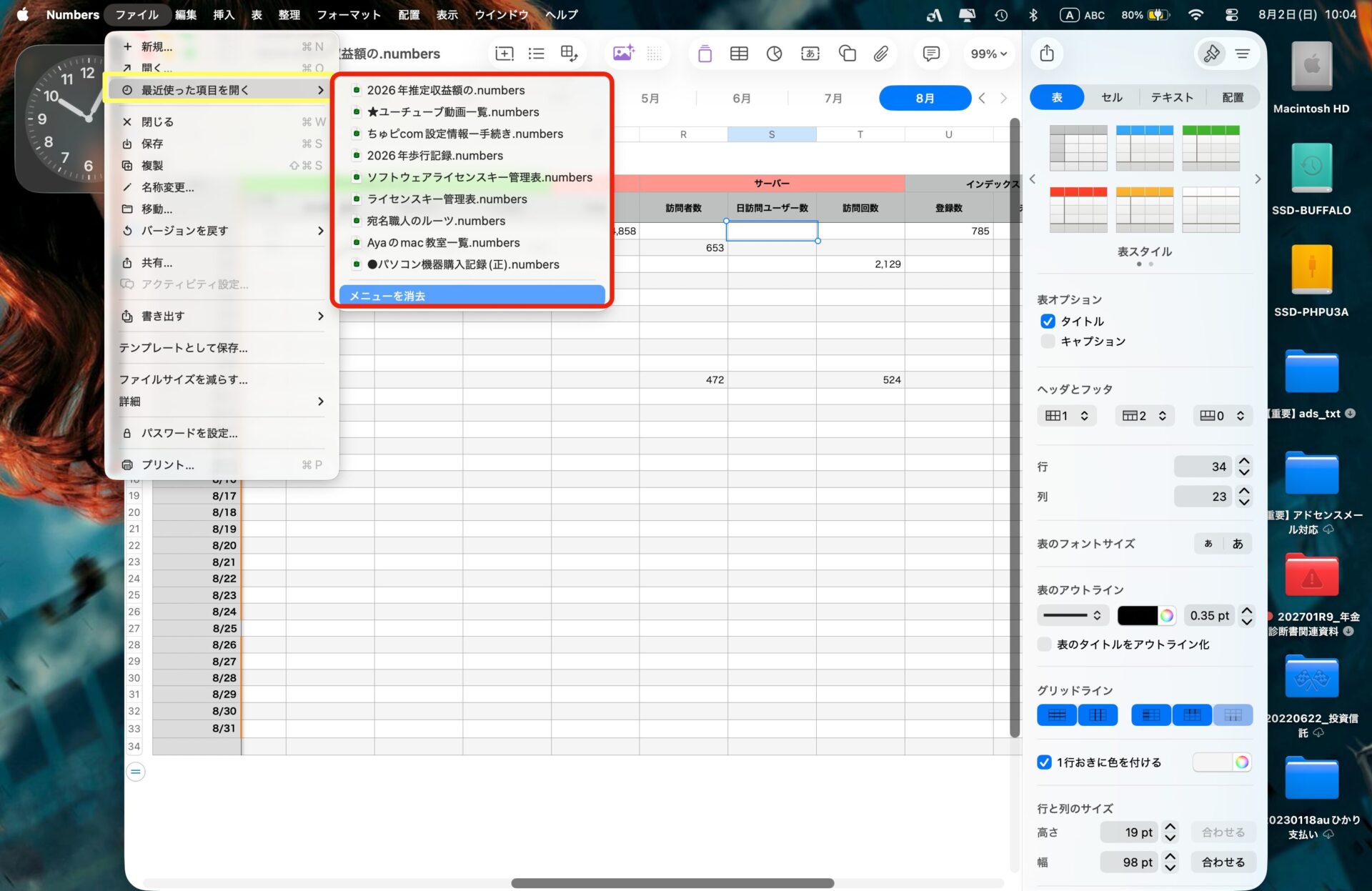The image size is (1372, 891).
Task: Click the horizontal scrollbar under the spreadsheet
Action: point(672,883)
